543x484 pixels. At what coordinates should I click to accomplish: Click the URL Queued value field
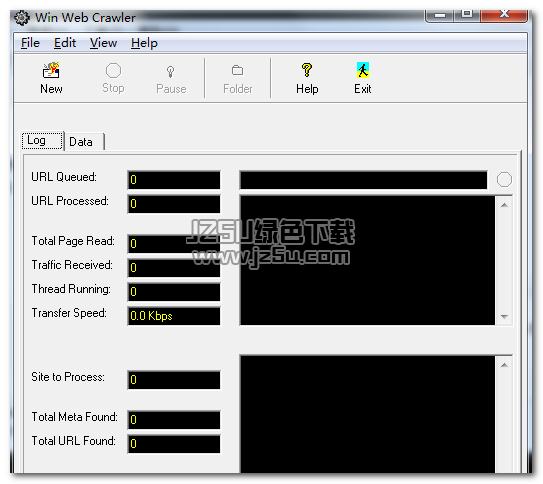(x=174, y=180)
